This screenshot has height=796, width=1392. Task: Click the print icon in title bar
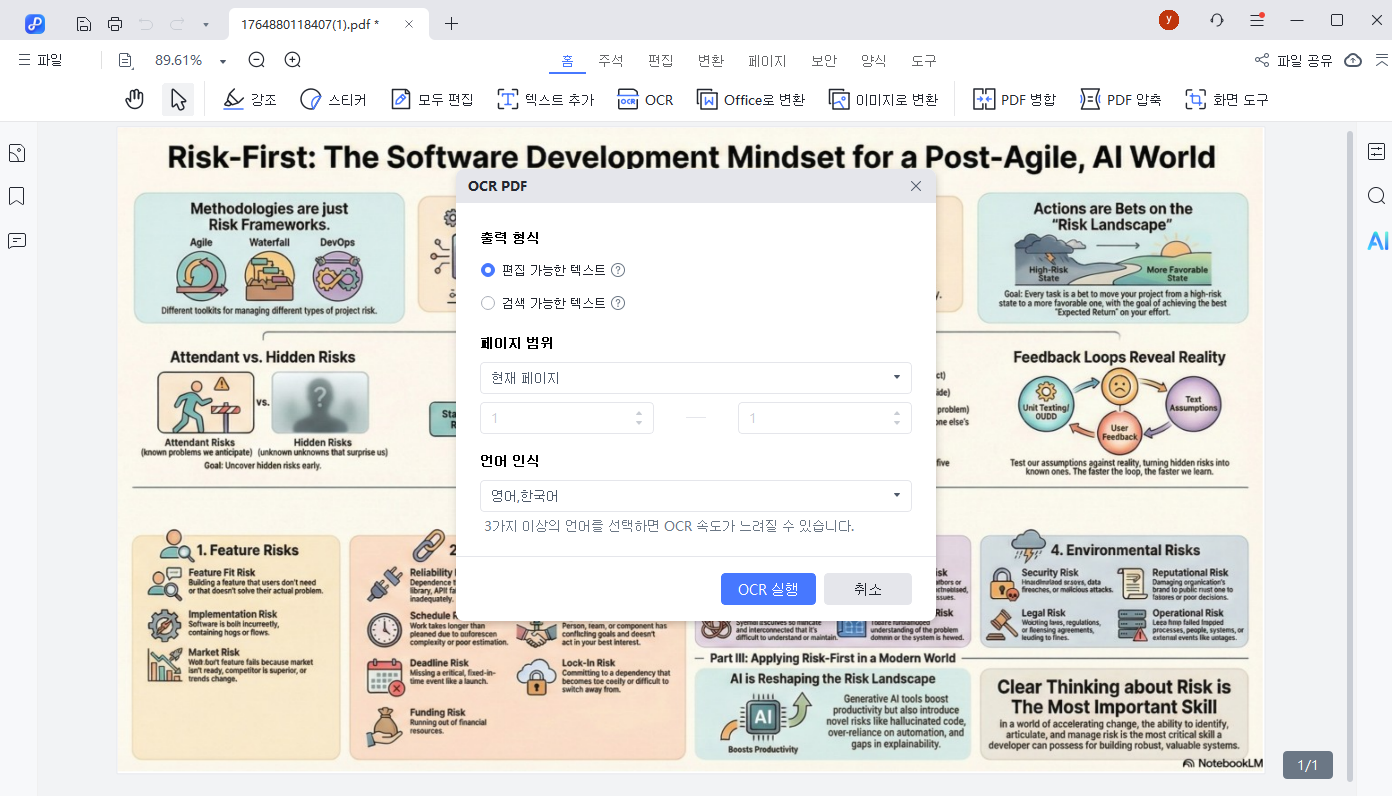pyautogui.click(x=115, y=23)
